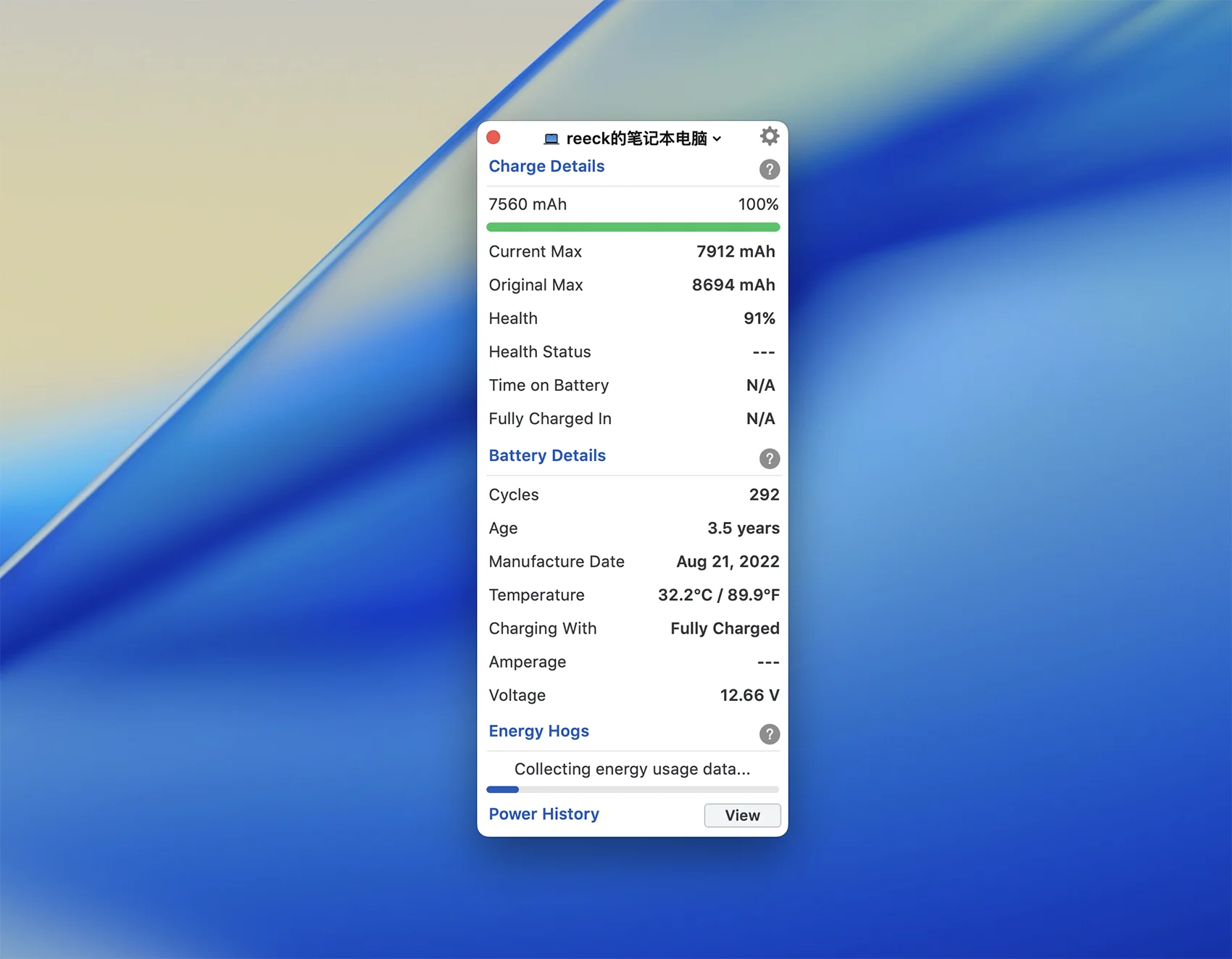
Task: Click the Power History heading
Action: click(544, 814)
